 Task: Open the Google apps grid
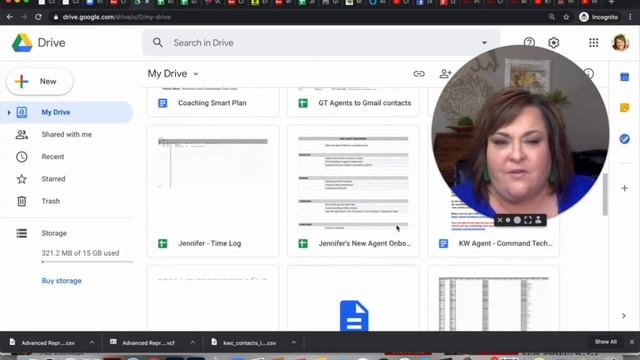pyautogui.click(x=593, y=42)
